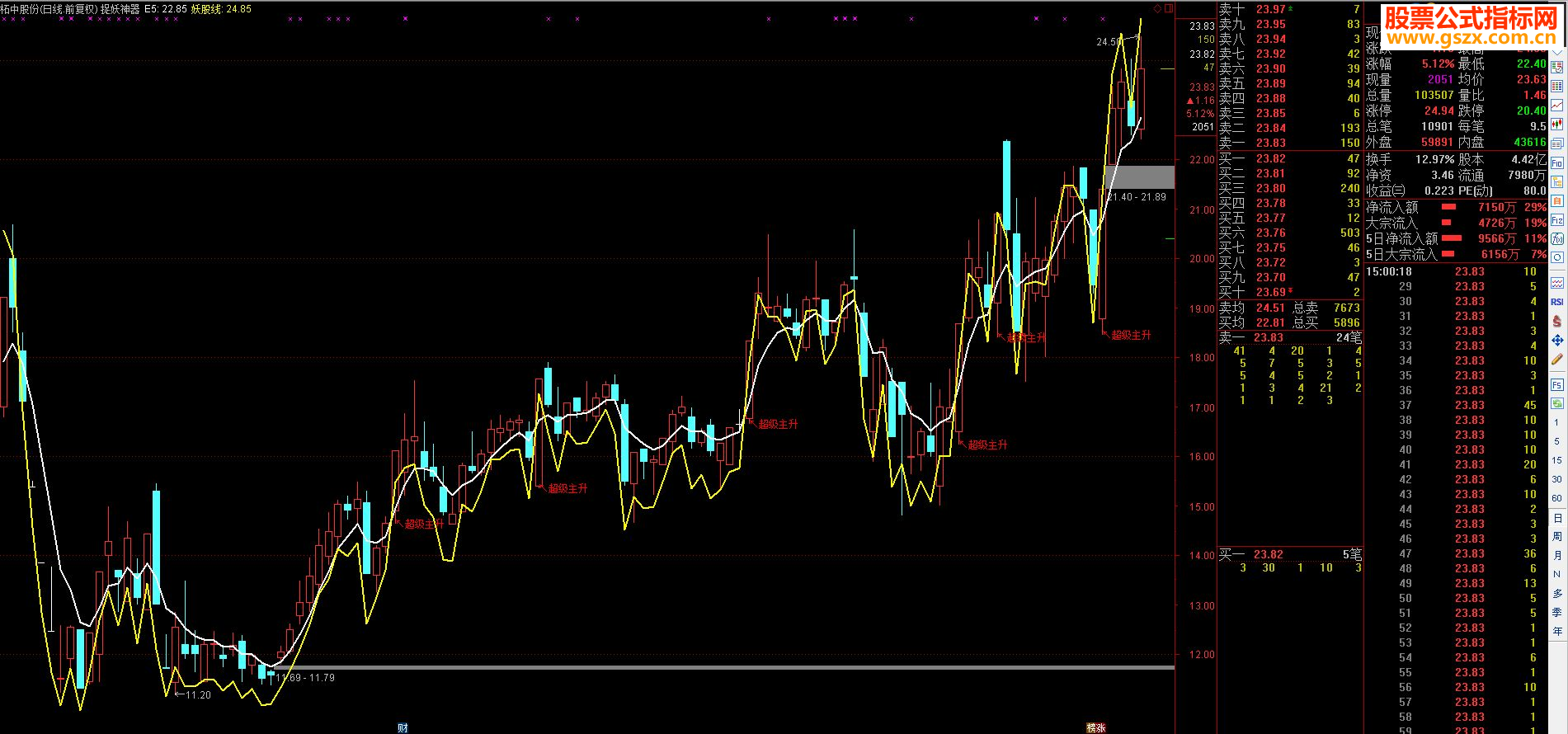Click the 24.50 high price label
Screen dimensions: 1568x734
(x=1109, y=41)
